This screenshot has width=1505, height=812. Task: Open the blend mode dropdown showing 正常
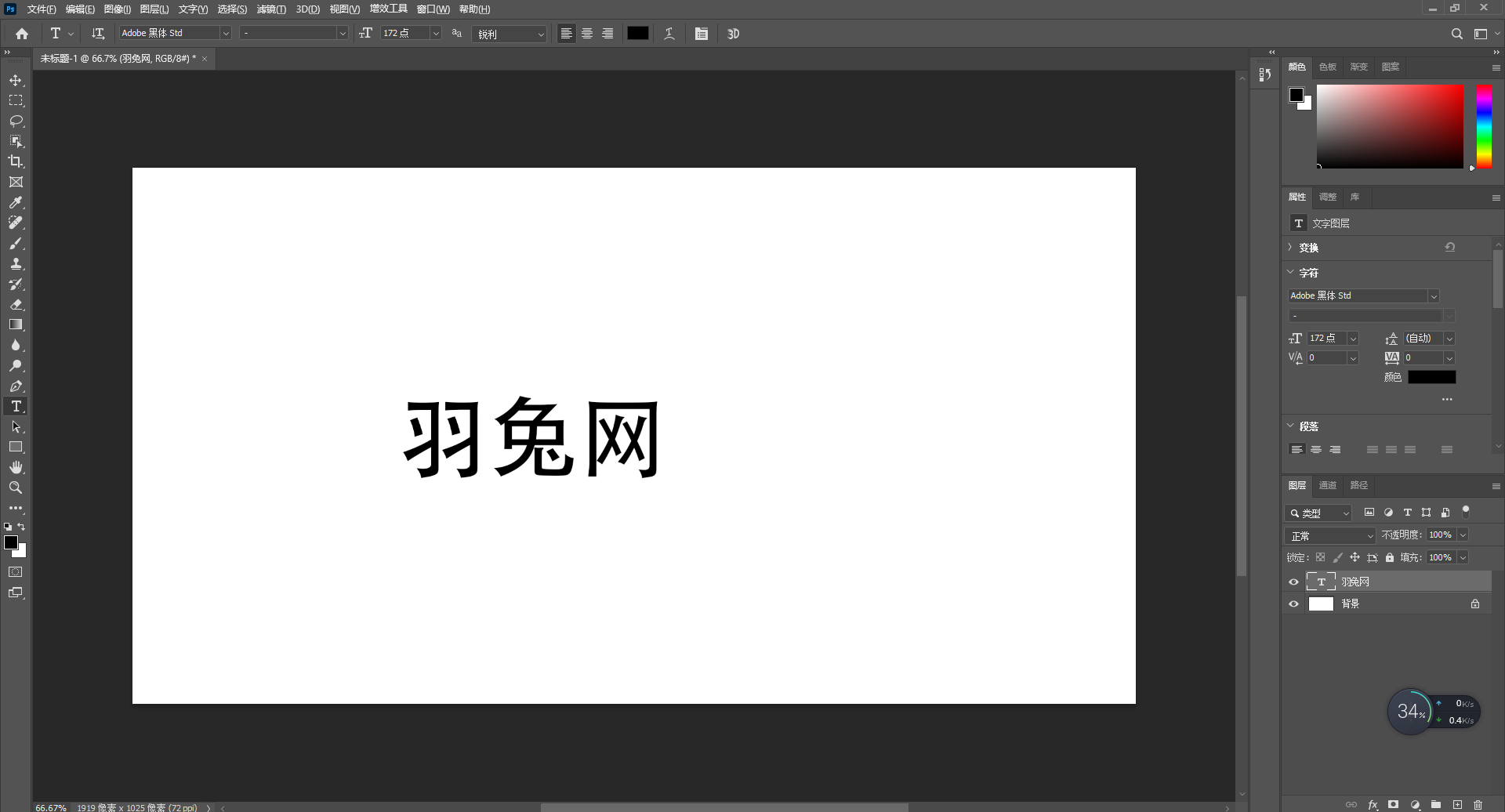click(x=1329, y=535)
